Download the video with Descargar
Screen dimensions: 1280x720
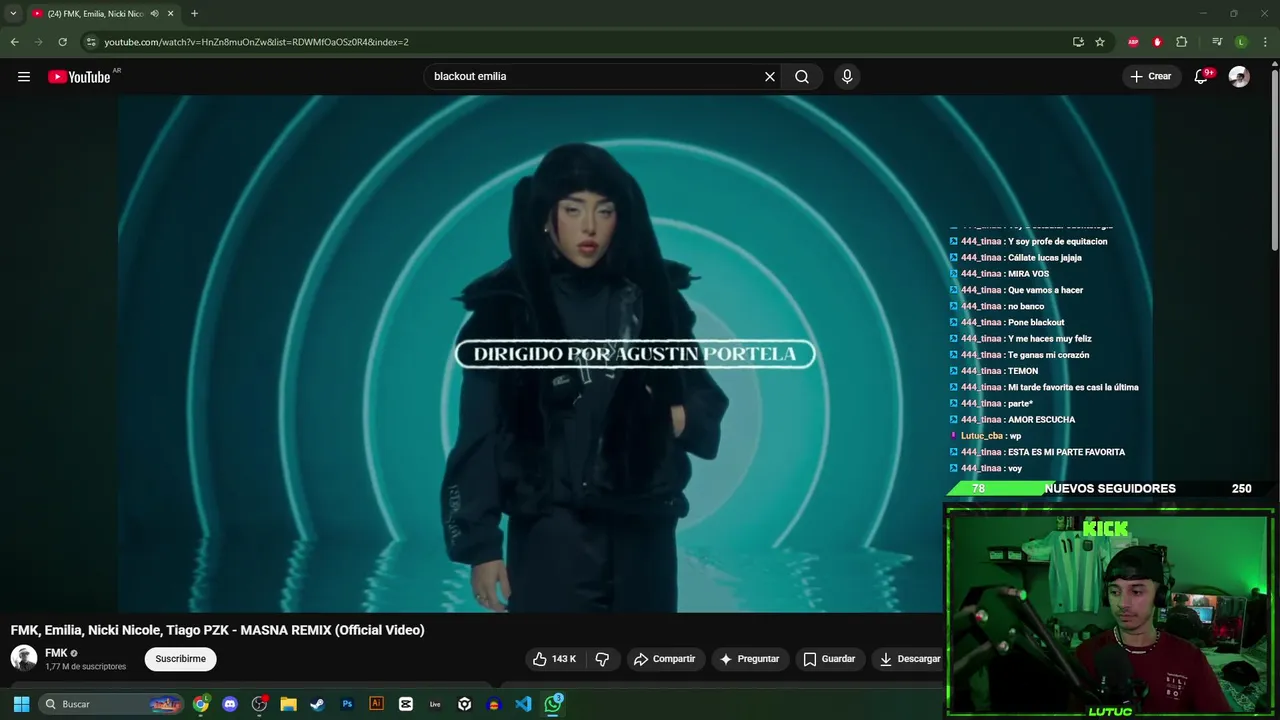[x=910, y=659]
